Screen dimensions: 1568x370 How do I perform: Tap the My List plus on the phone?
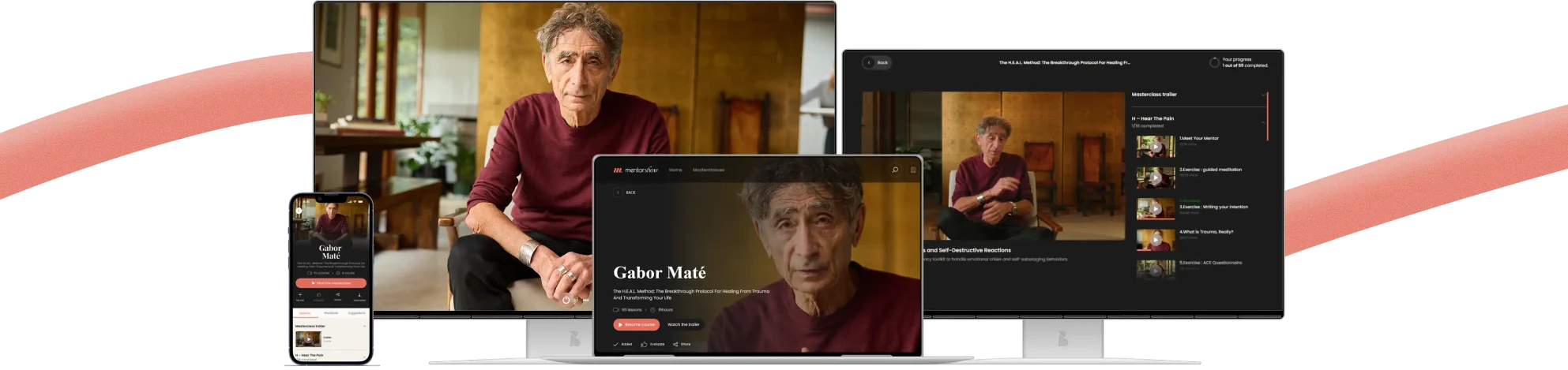click(300, 295)
